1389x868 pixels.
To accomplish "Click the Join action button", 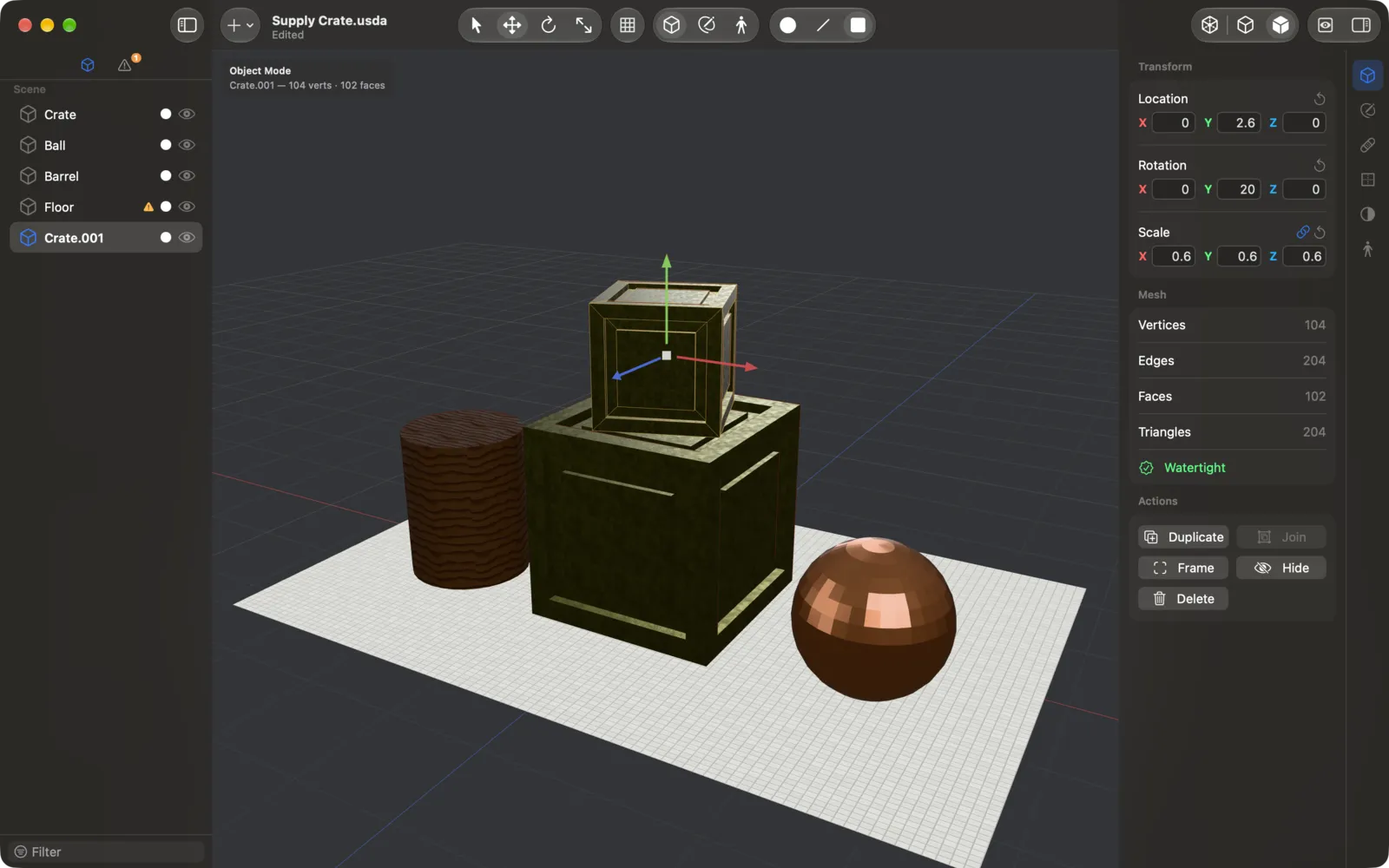I will (1281, 537).
